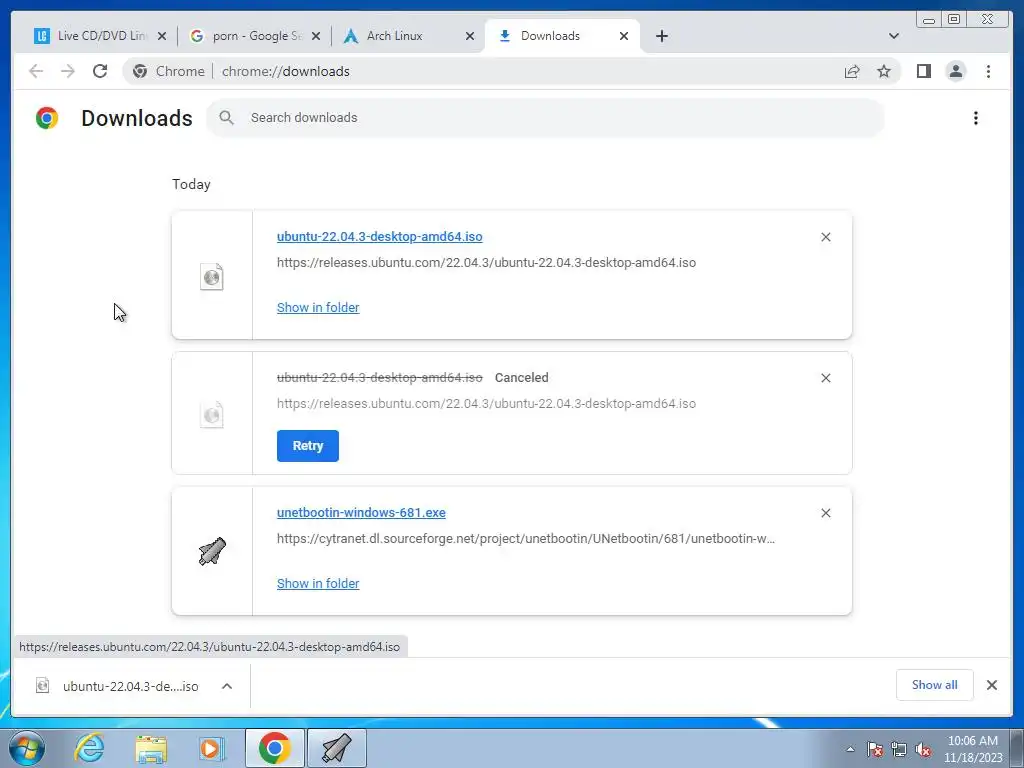Close the bottom download shelf
Viewport: 1024px width, 768px height.
tap(991, 685)
